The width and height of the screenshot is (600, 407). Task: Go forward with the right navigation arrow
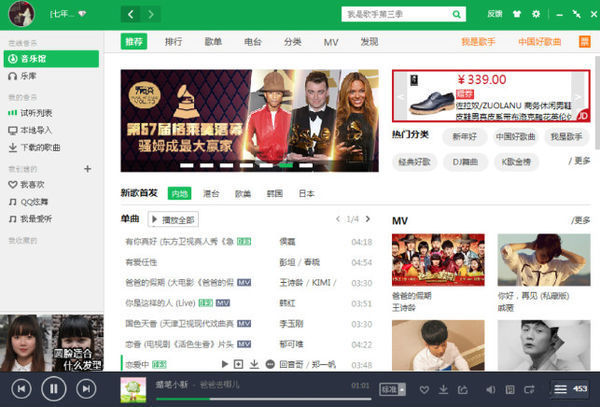pyautogui.click(x=151, y=15)
